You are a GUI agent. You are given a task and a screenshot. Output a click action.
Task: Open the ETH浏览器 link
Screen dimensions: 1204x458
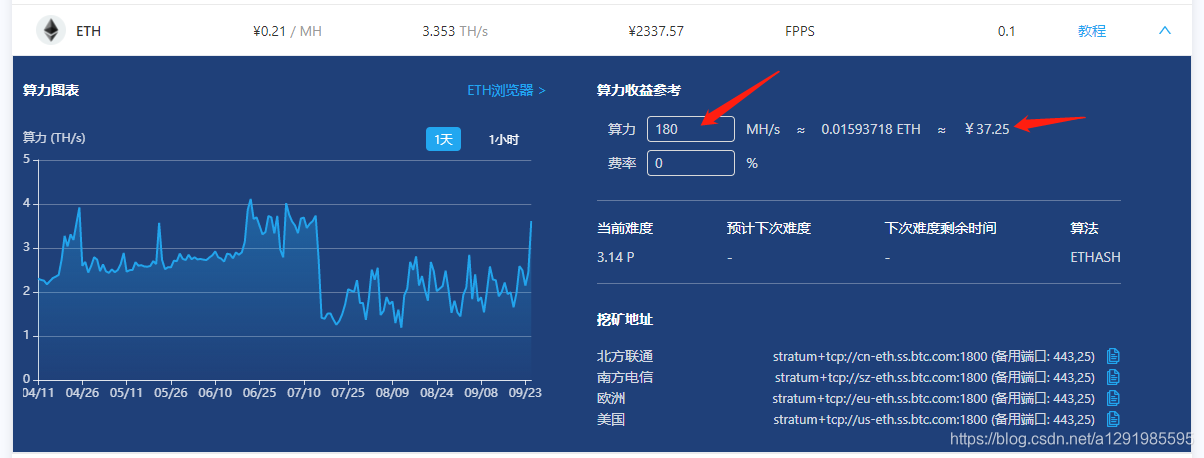pos(506,90)
